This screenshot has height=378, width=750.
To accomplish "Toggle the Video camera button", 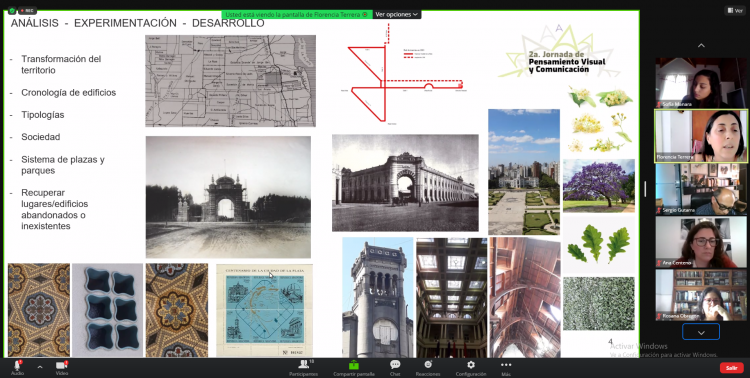I will coord(62,366).
